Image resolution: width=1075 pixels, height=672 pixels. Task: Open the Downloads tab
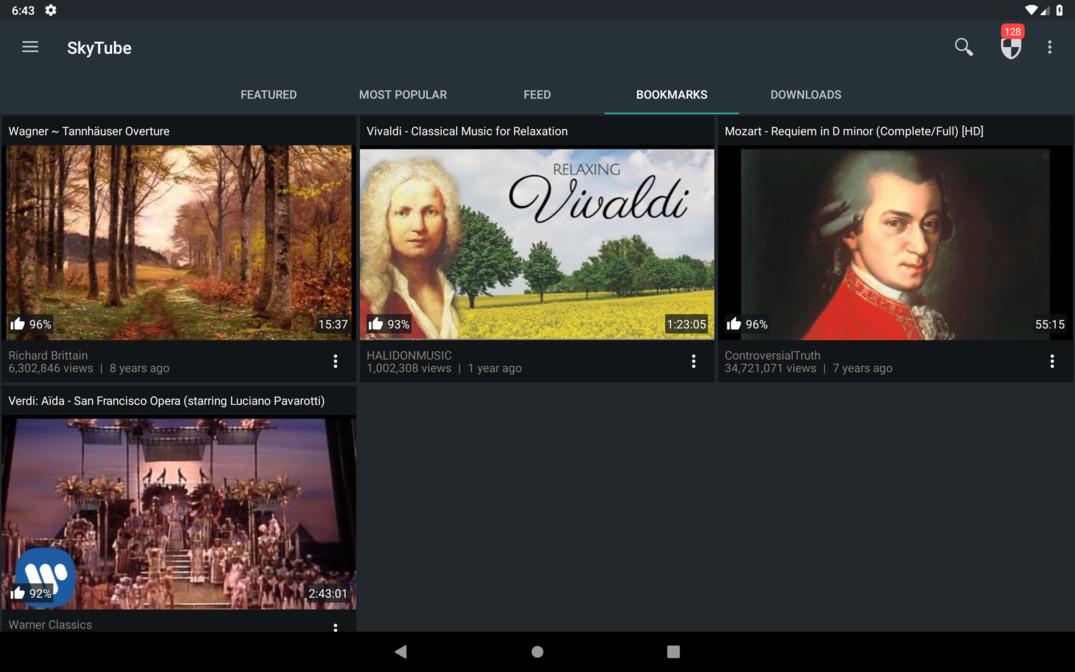tap(805, 95)
